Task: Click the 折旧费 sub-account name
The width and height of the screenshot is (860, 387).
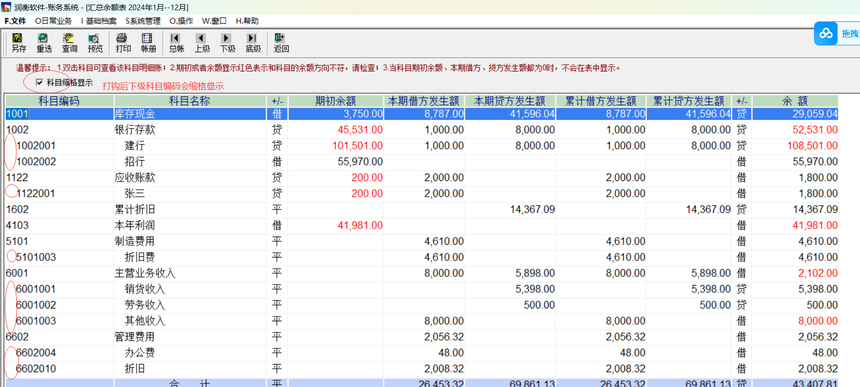Action: [x=140, y=257]
